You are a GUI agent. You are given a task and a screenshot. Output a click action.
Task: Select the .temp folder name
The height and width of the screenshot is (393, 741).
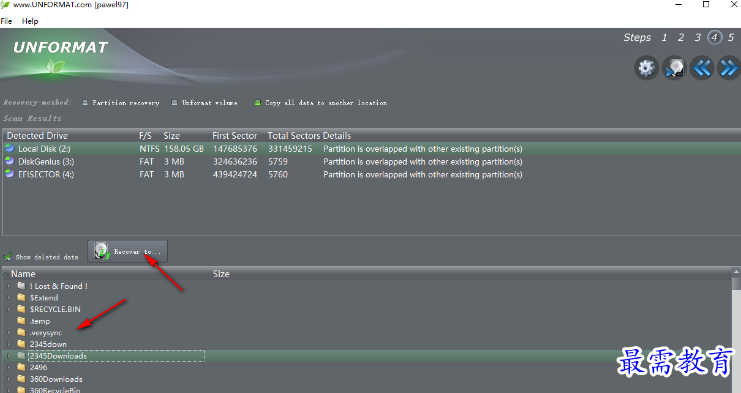(40, 321)
